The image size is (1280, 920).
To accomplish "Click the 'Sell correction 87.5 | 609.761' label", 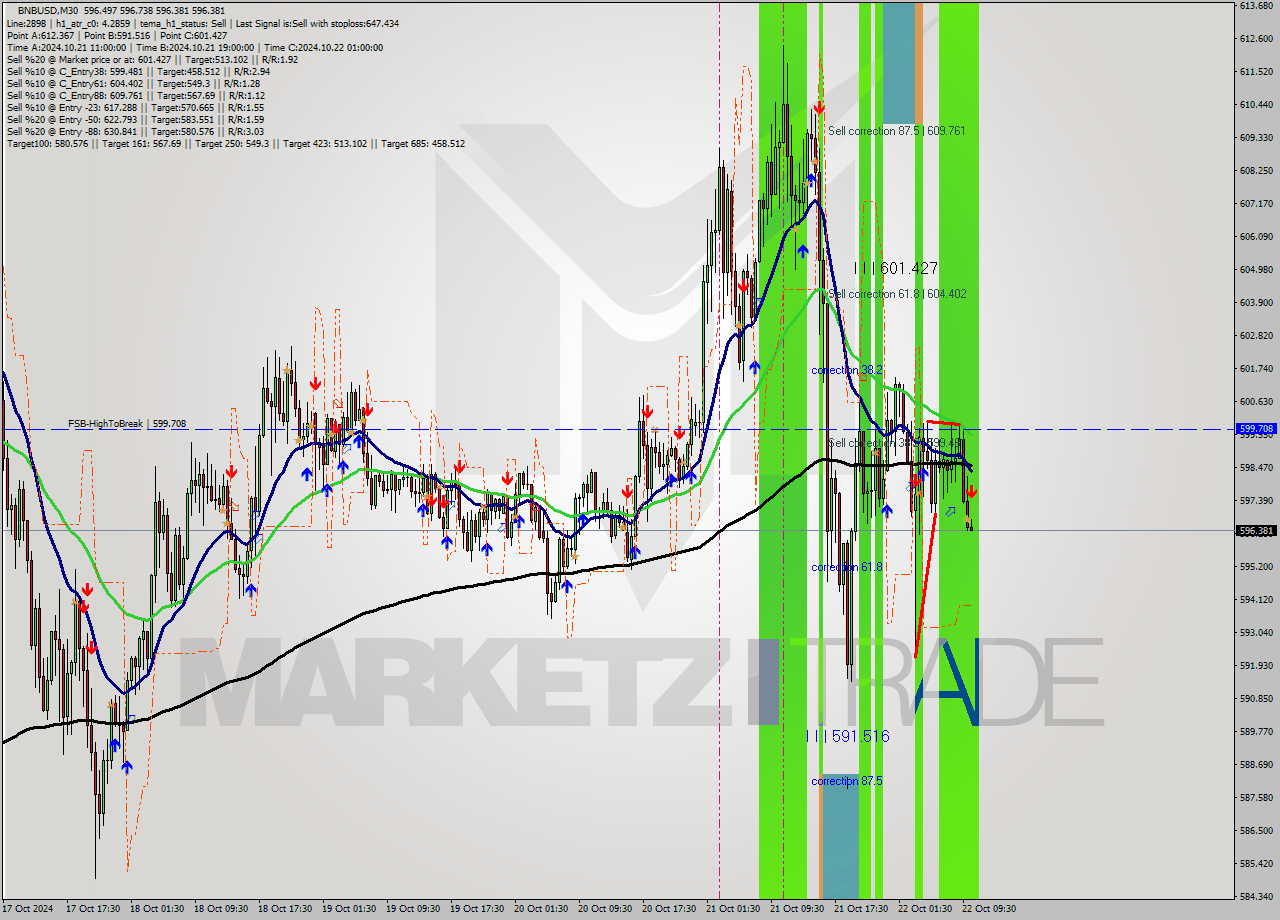I will [x=896, y=131].
